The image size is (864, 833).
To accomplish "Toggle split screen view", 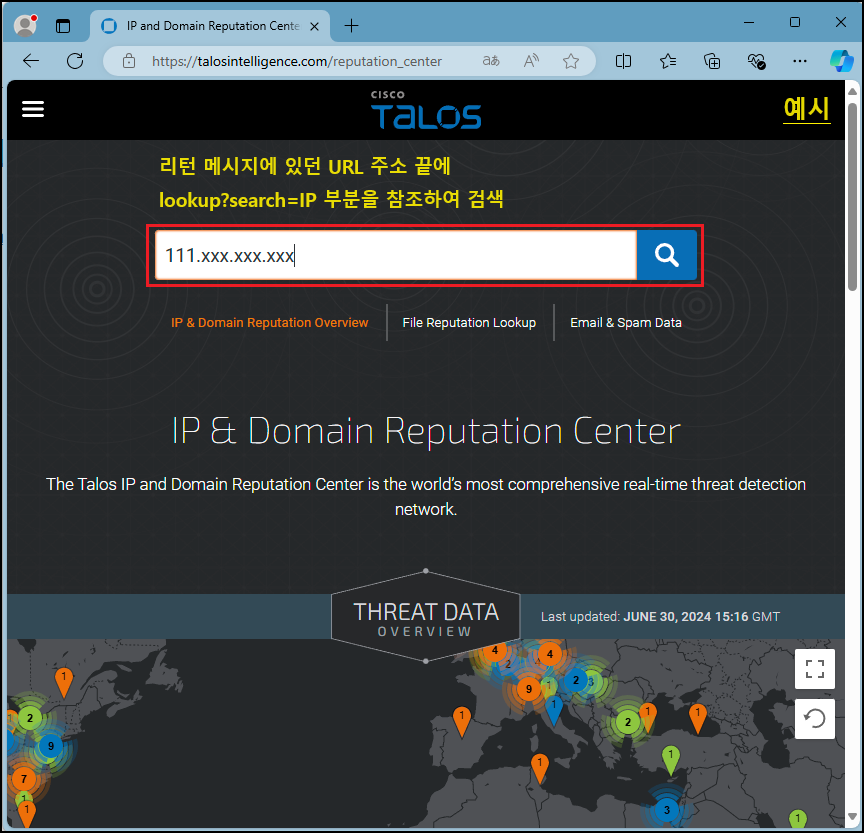I will pyautogui.click(x=623, y=61).
